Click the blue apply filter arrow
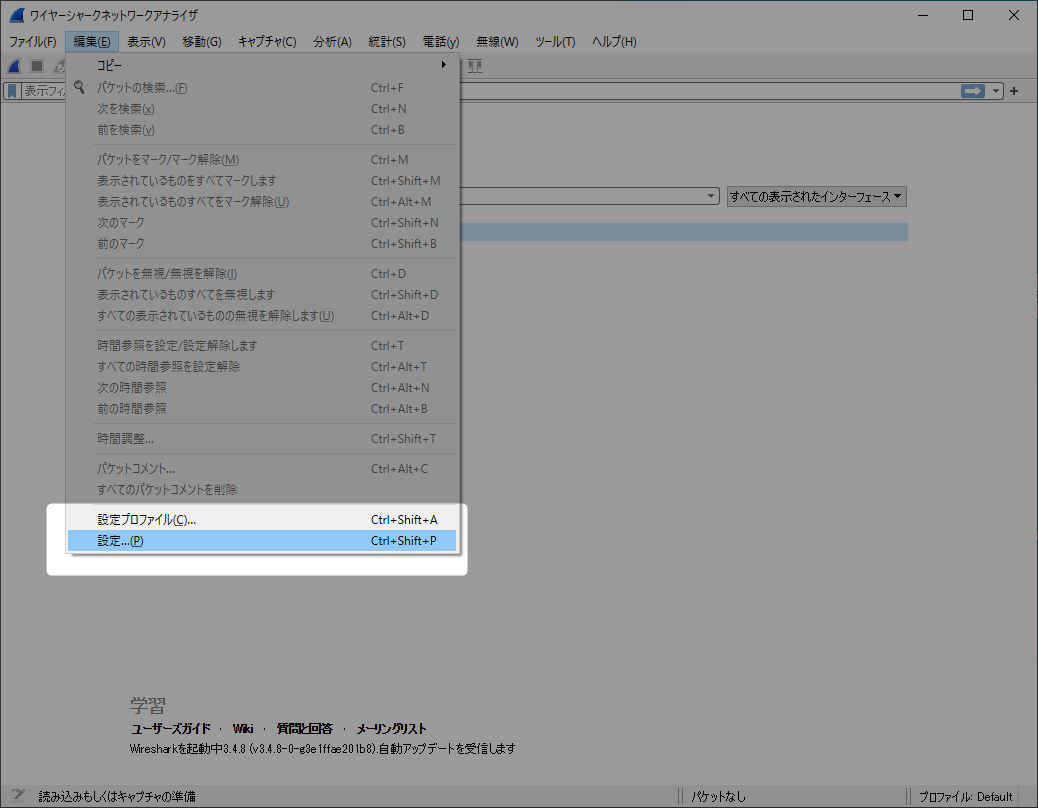This screenshot has width=1038, height=808. click(972, 91)
